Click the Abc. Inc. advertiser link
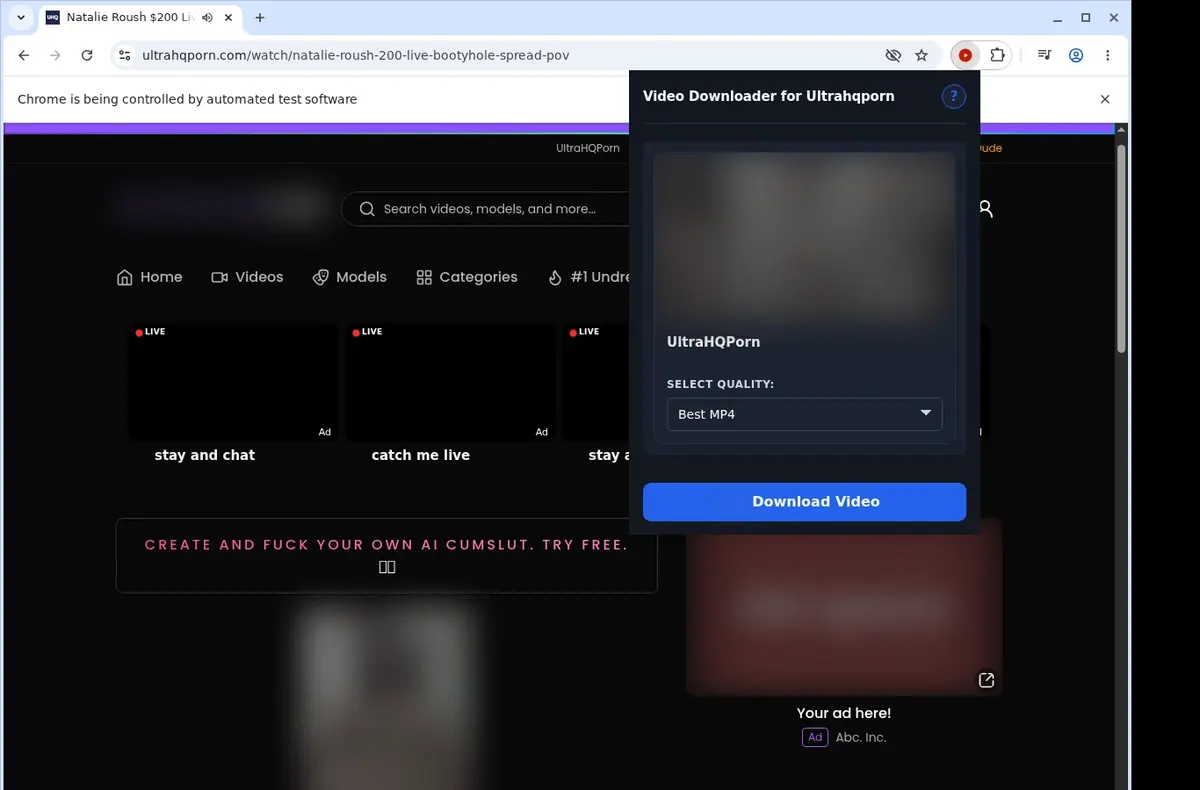The width and height of the screenshot is (1200, 790). point(861,737)
